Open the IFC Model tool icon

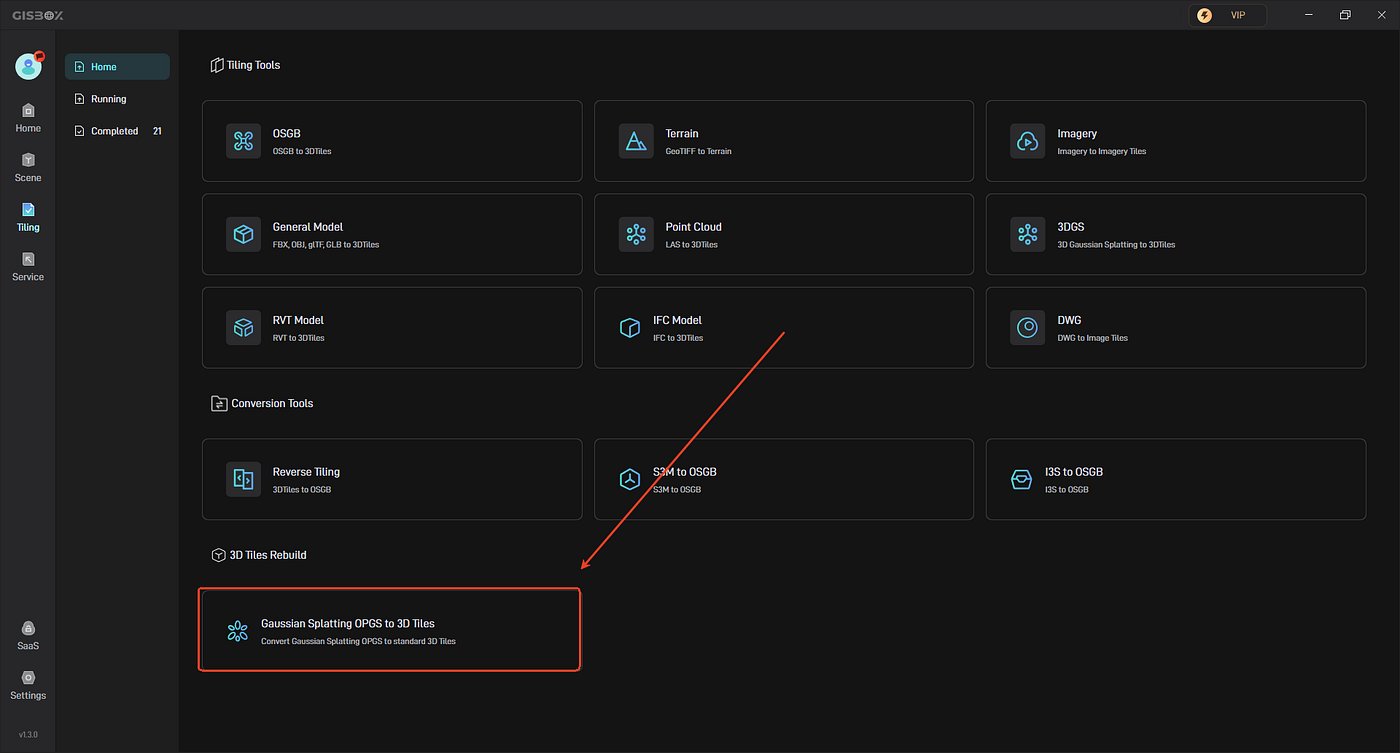(x=630, y=327)
